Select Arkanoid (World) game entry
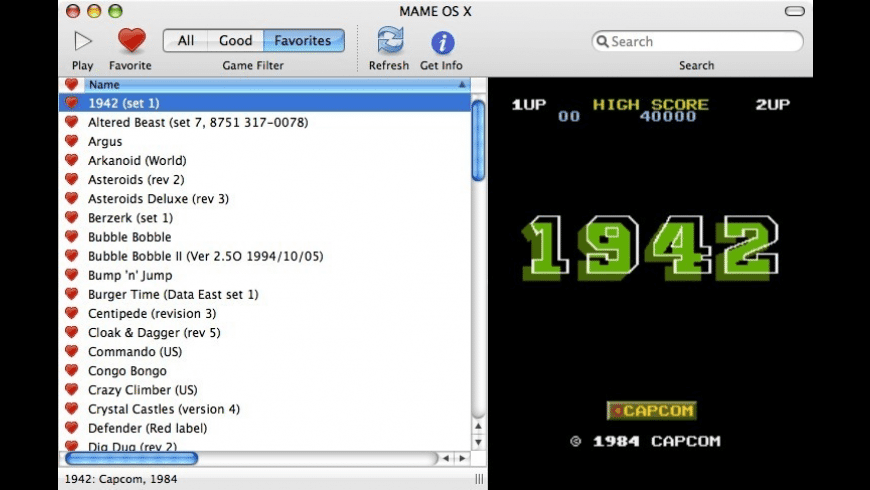Viewport: 870px width, 490px height. click(265, 160)
